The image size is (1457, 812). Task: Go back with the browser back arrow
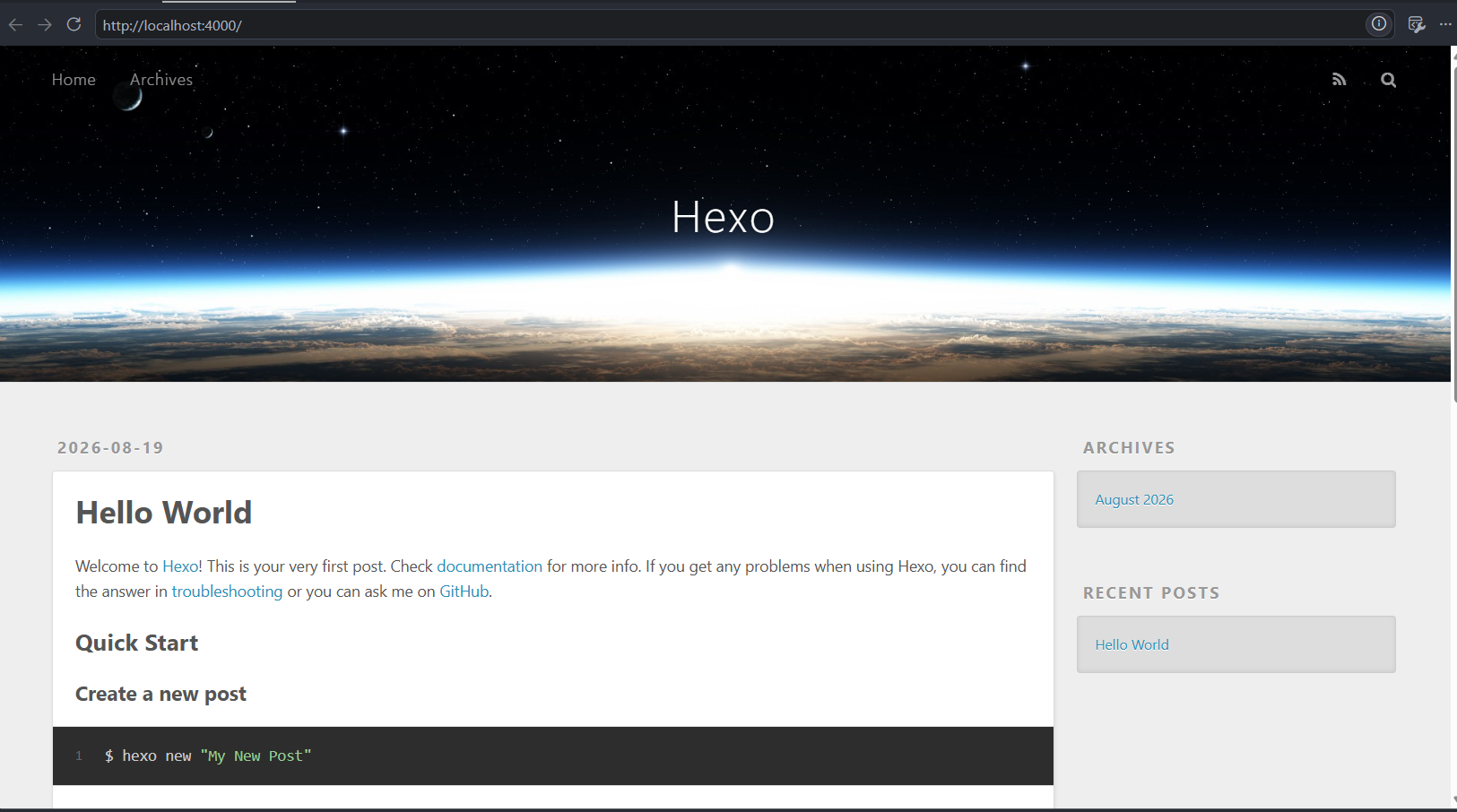[x=15, y=24]
